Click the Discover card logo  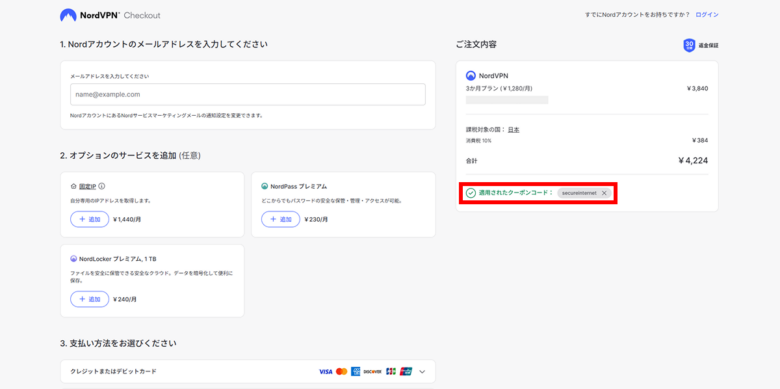coord(373,372)
